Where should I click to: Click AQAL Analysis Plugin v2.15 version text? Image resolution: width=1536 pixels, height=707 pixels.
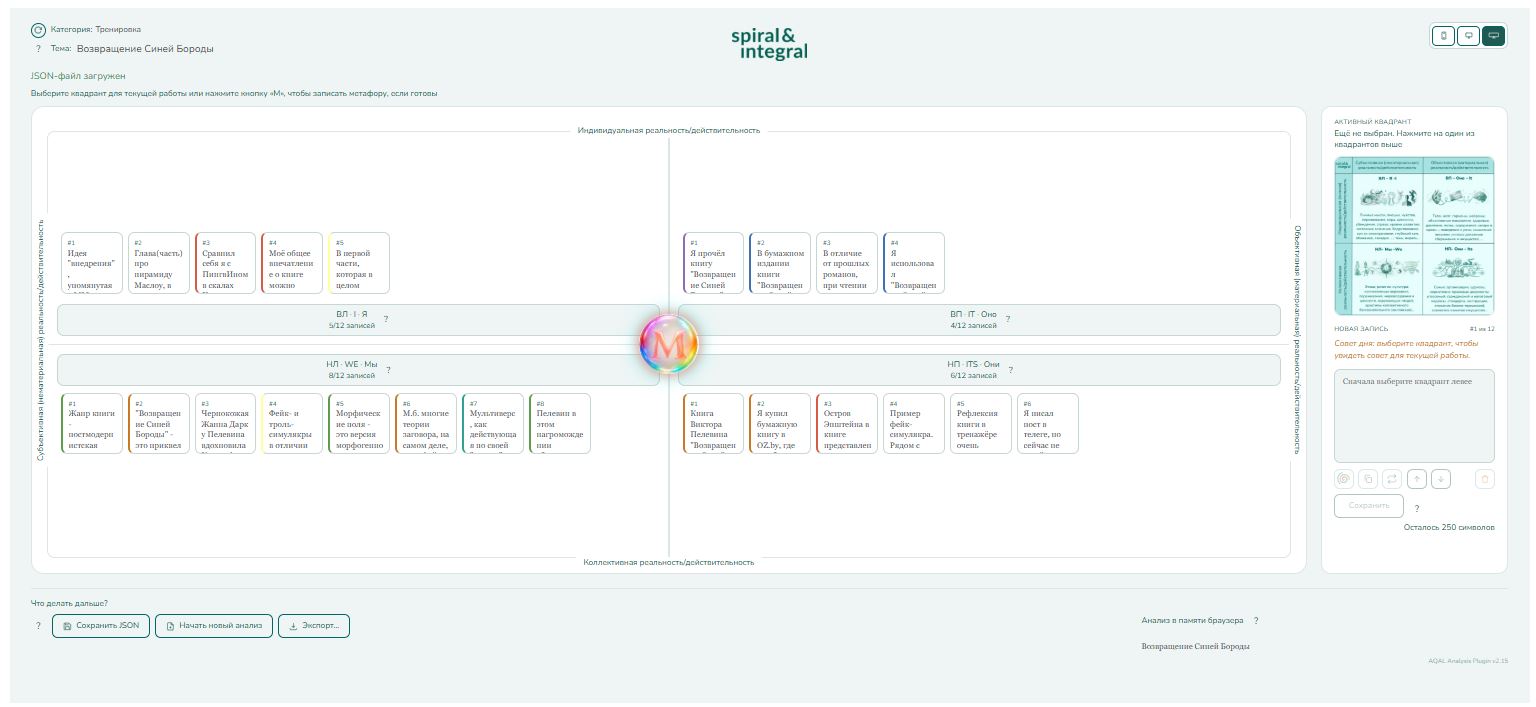tap(1468, 661)
